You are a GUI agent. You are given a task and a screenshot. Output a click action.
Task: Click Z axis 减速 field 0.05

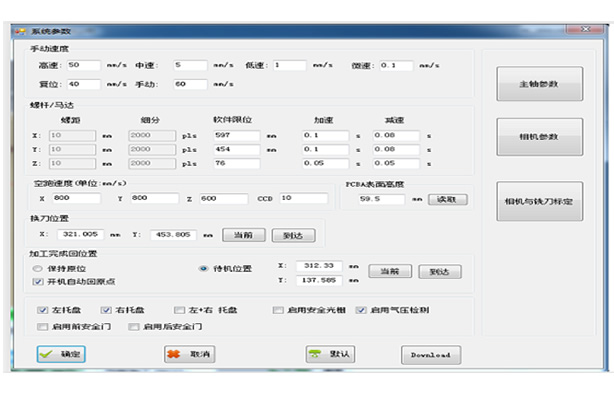point(396,164)
